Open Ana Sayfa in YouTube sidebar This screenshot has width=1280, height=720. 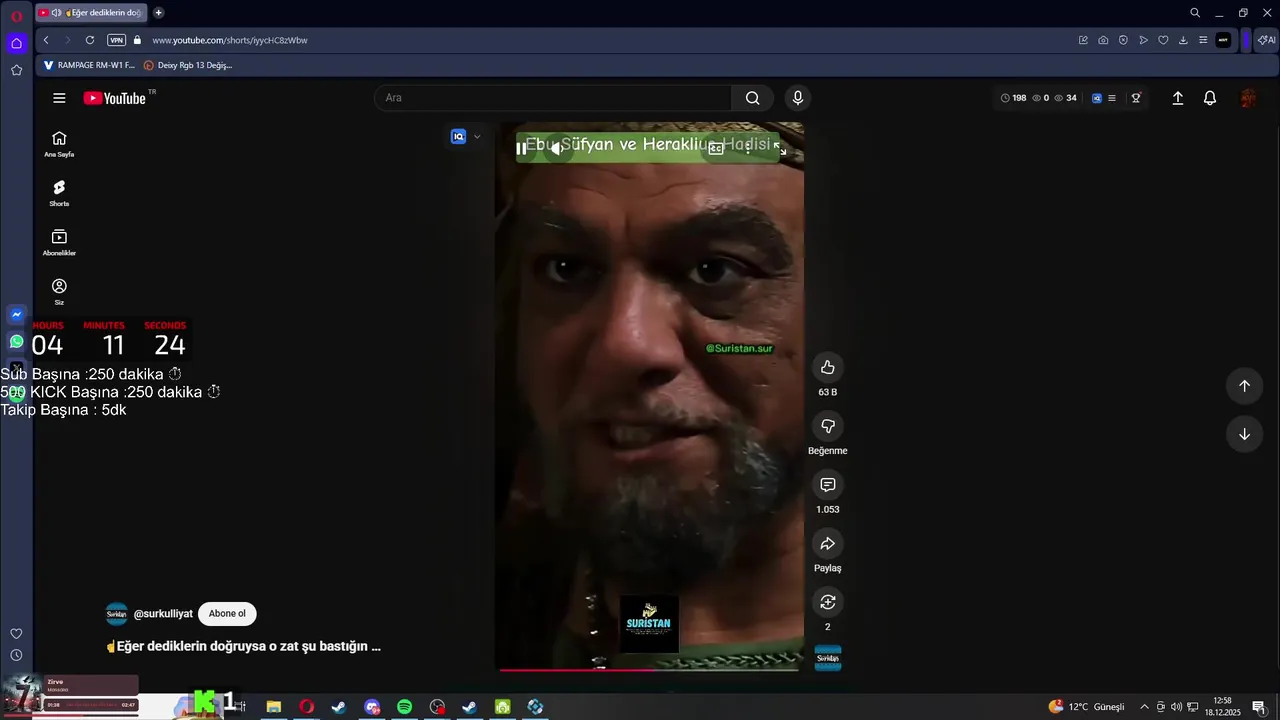click(59, 144)
